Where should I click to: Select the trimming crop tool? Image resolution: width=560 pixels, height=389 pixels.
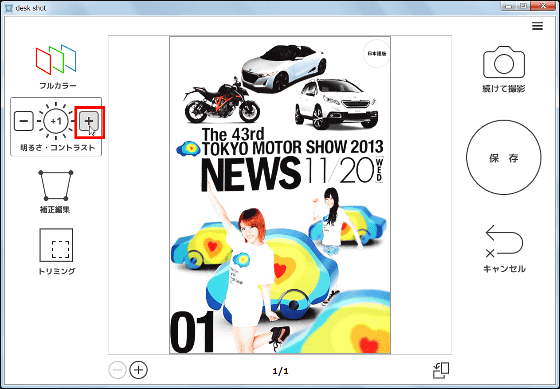click(56, 245)
